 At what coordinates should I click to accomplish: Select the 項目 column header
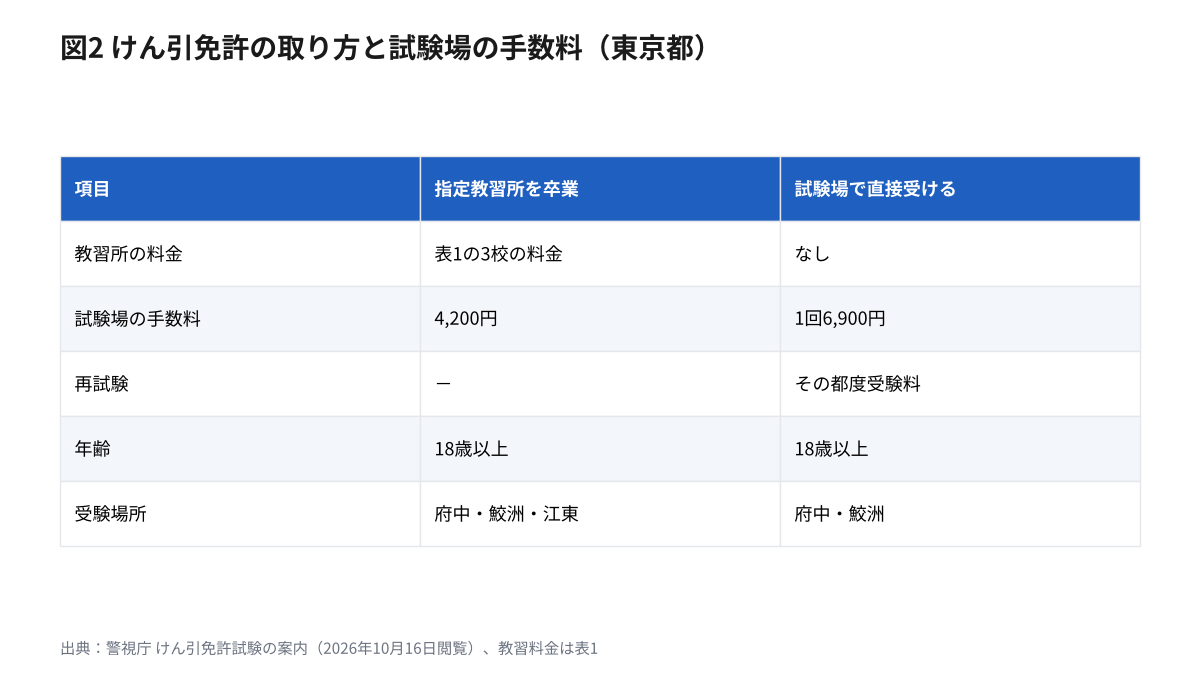pos(240,189)
